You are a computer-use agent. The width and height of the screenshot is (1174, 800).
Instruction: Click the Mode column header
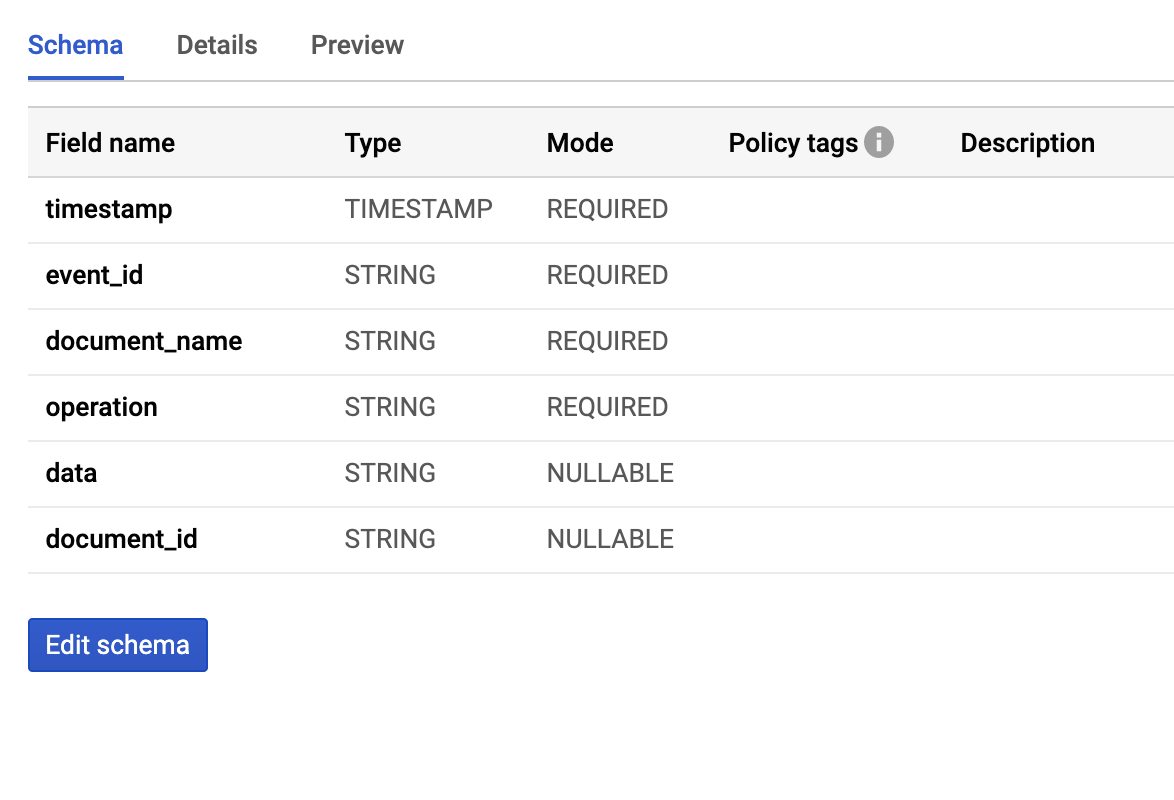tap(580, 142)
